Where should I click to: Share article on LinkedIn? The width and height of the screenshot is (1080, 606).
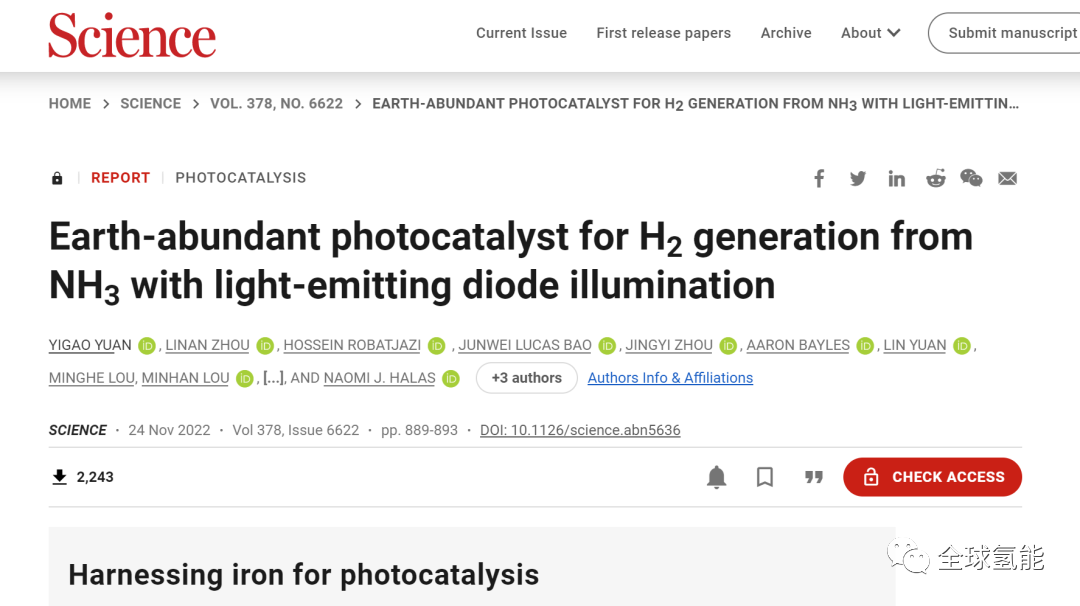coord(896,179)
